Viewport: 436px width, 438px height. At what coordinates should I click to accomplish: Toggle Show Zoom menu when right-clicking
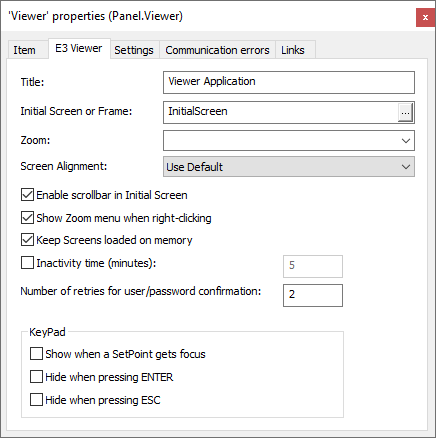tap(27, 218)
